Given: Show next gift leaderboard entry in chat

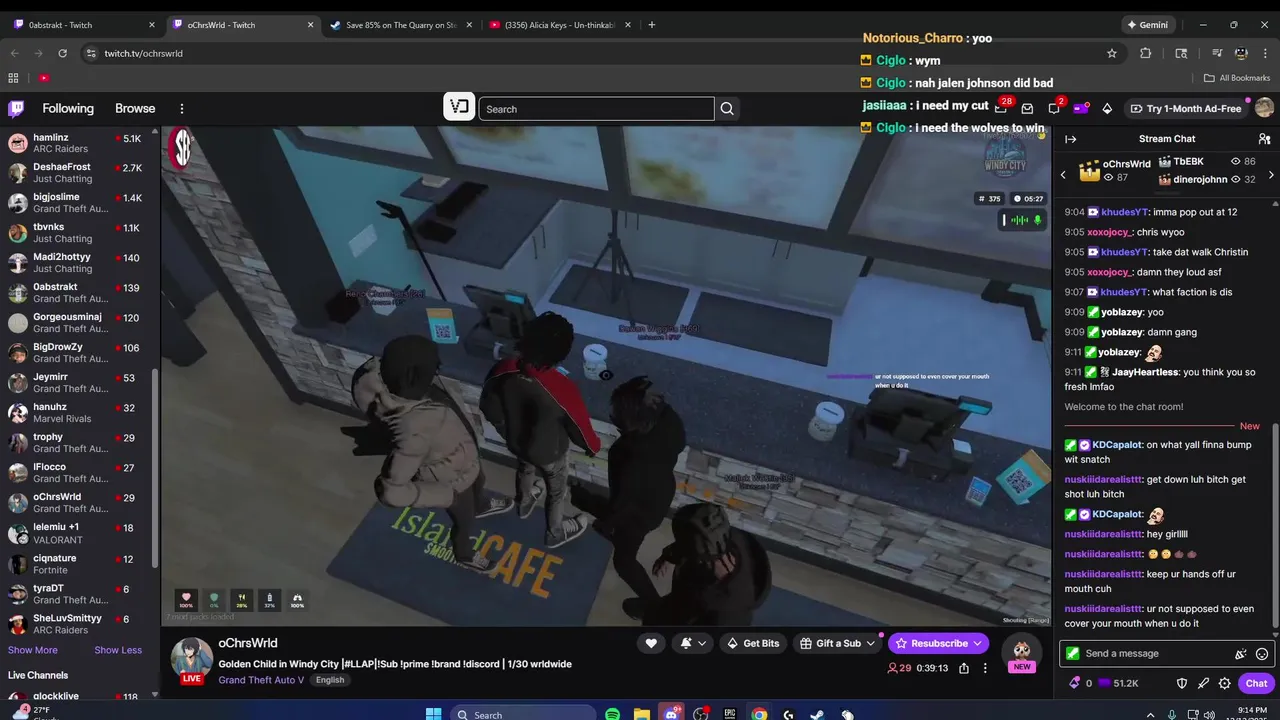Looking at the screenshot, I should click(1271, 175).
